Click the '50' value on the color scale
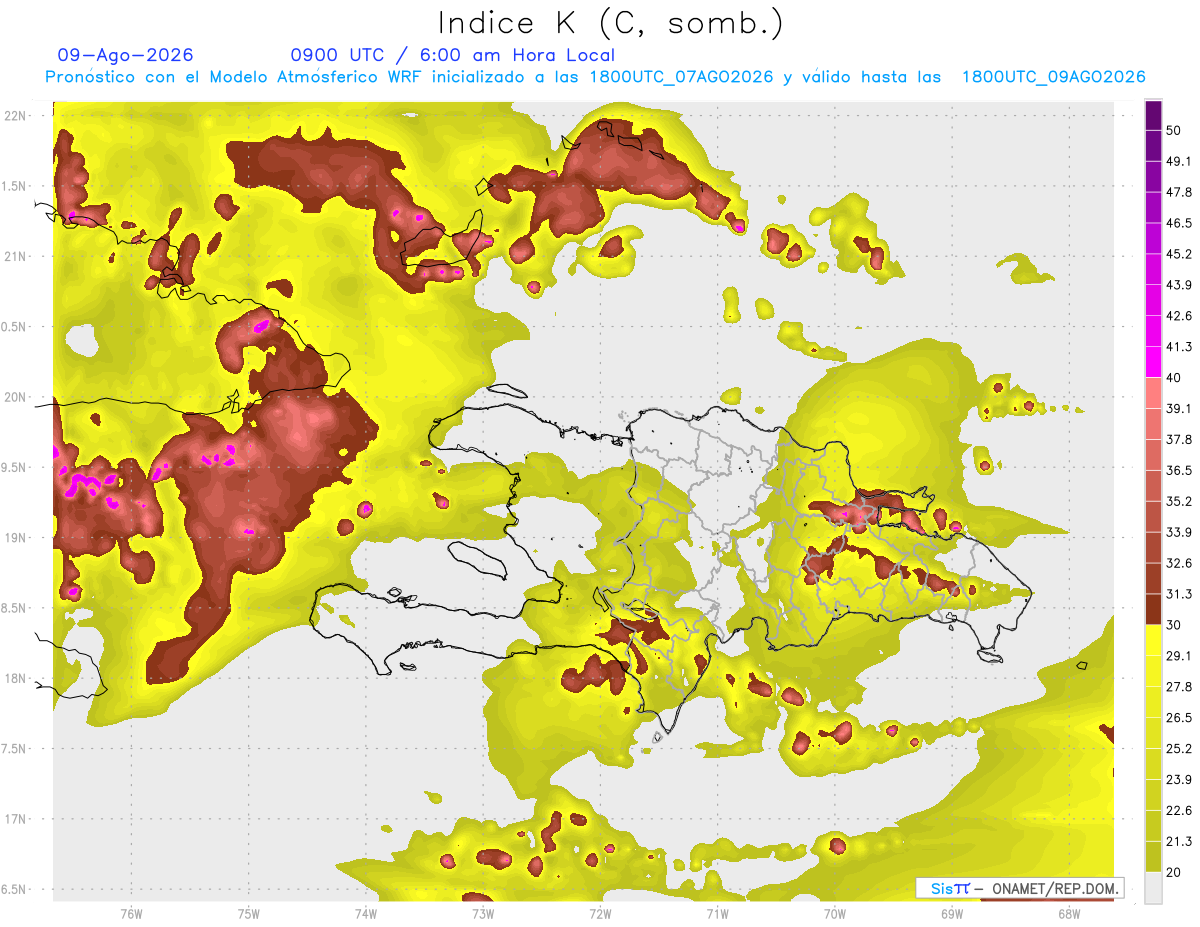Screen dimensions: 1200x927 (x=1175, y=130)
